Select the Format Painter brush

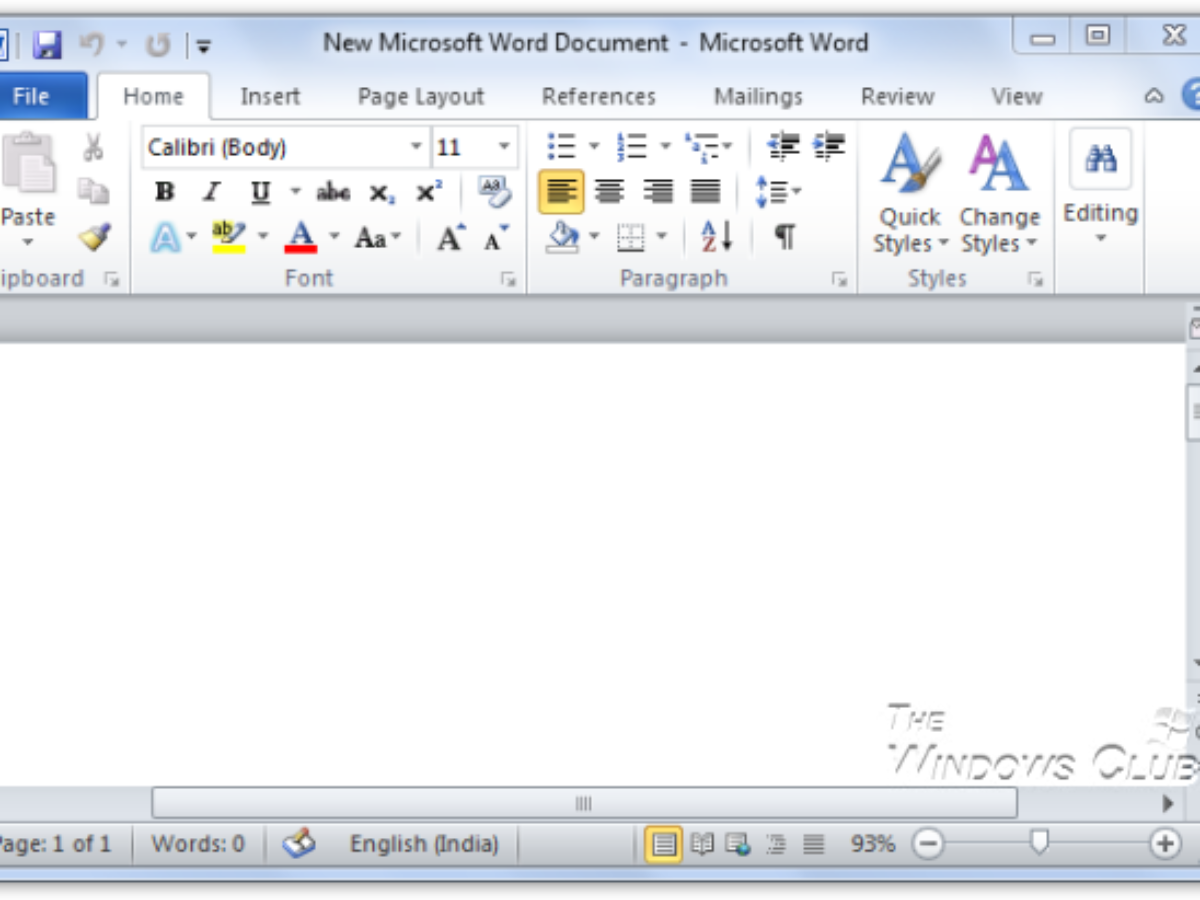(x=94, y=237)
